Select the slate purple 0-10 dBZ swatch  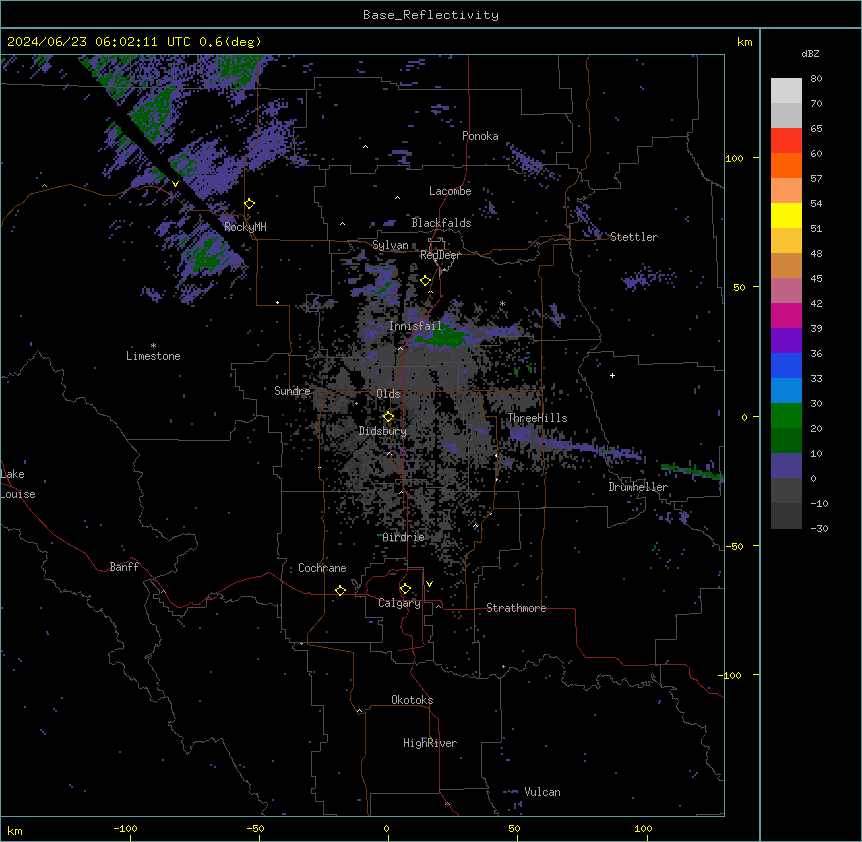tap(786, 466)
